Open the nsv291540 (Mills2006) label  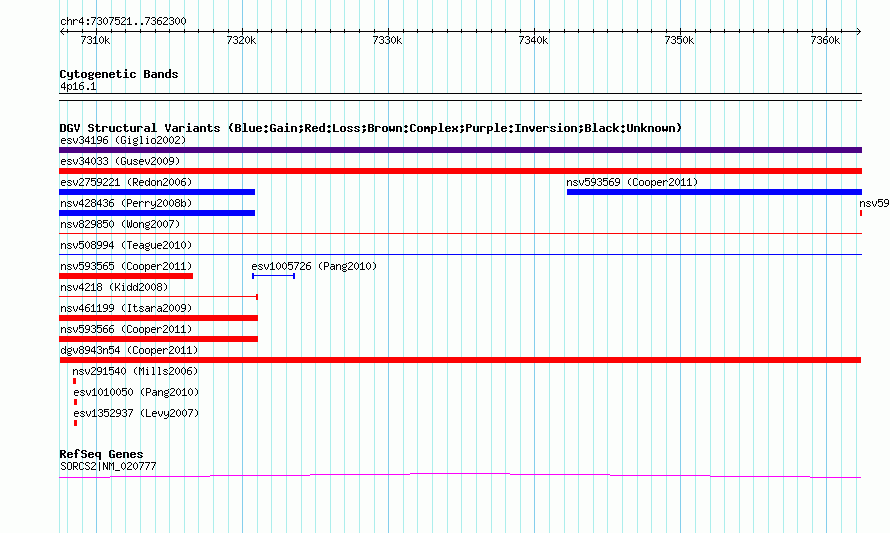coord(135,371)
